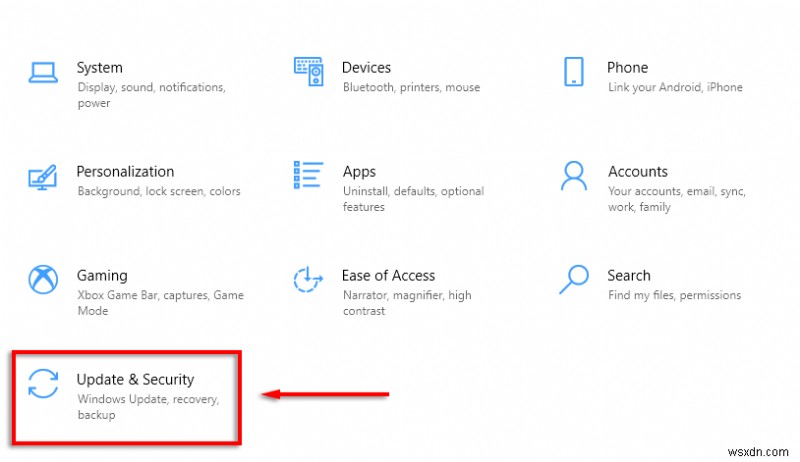Click 'Bluetooth, printers, mouse' description
Viewport: 800px width, 462px height.
coord(411,87)
